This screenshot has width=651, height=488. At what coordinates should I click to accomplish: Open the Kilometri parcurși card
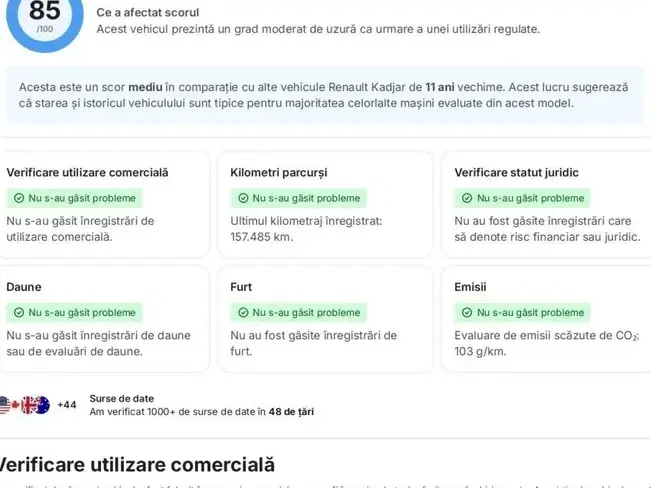click(x=326, y=205)
